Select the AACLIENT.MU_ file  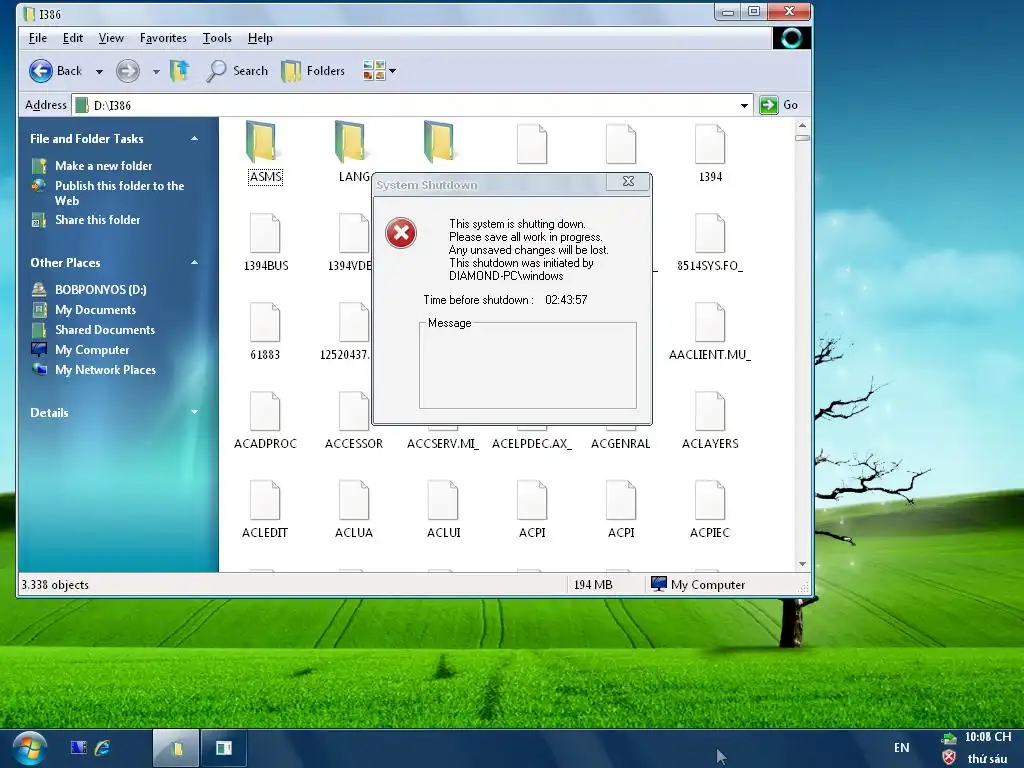710,330
